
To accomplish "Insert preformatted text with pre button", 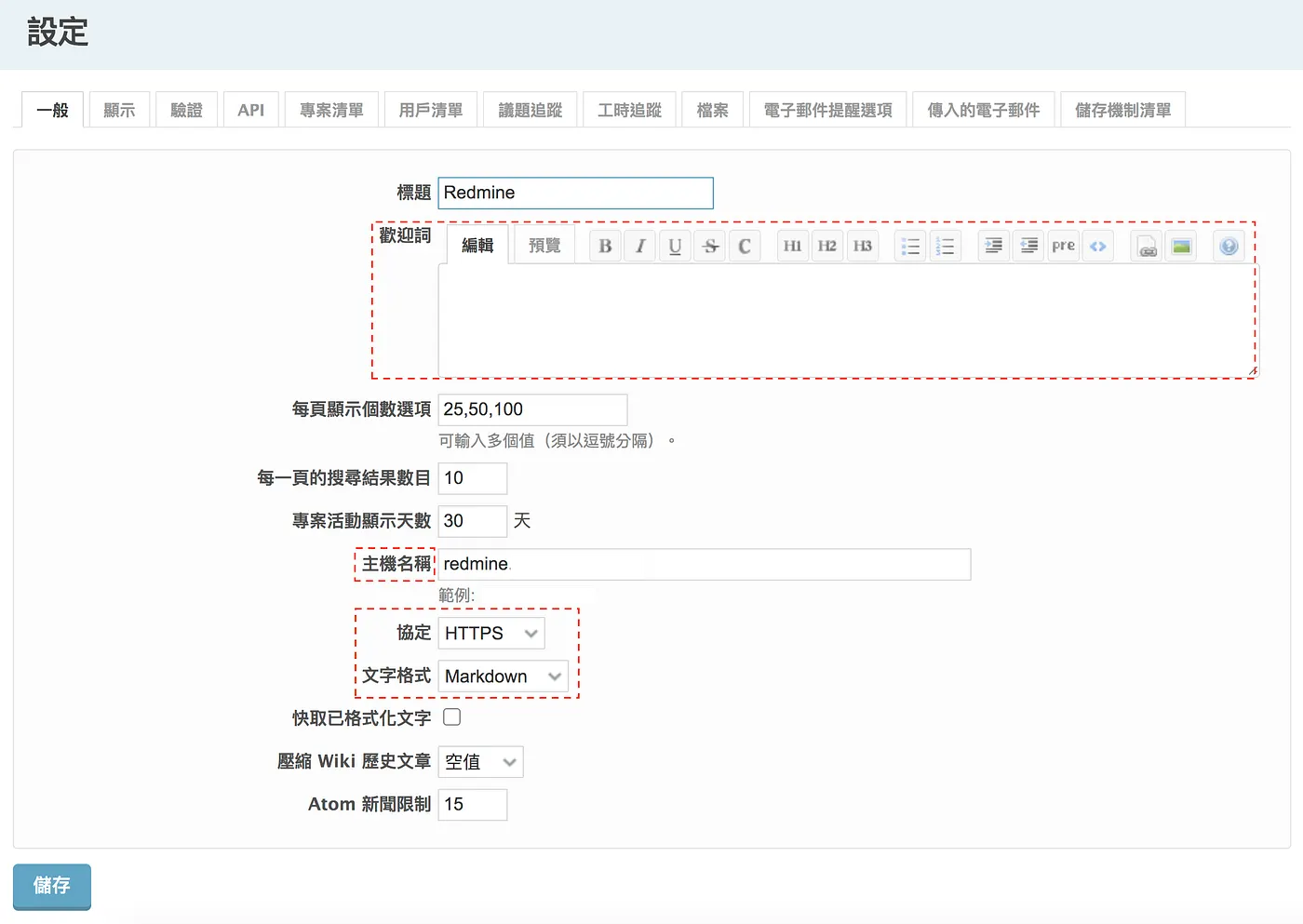I will [1063, 246].
